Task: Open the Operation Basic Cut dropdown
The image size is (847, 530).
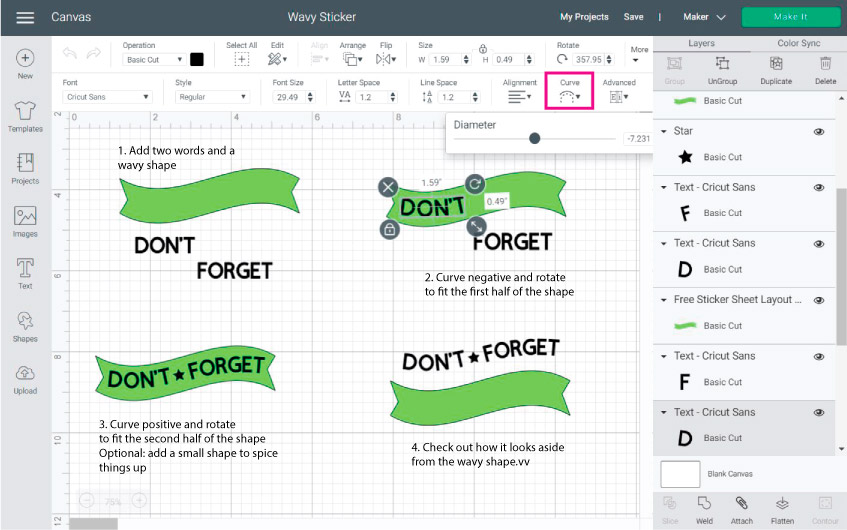Action: [x=154, y=59]
